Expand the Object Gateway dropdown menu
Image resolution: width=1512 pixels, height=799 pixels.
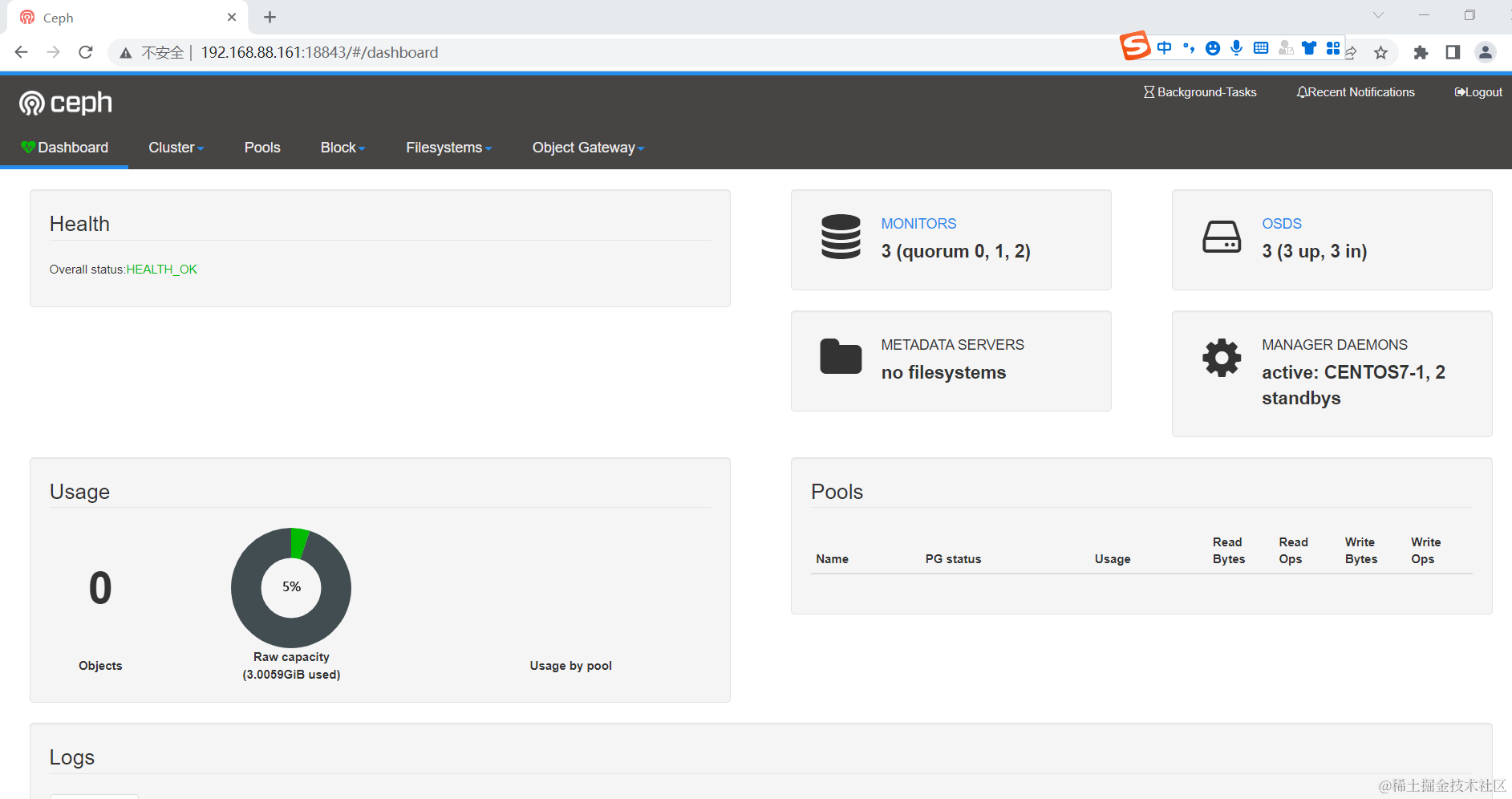(x=588, y=148)
